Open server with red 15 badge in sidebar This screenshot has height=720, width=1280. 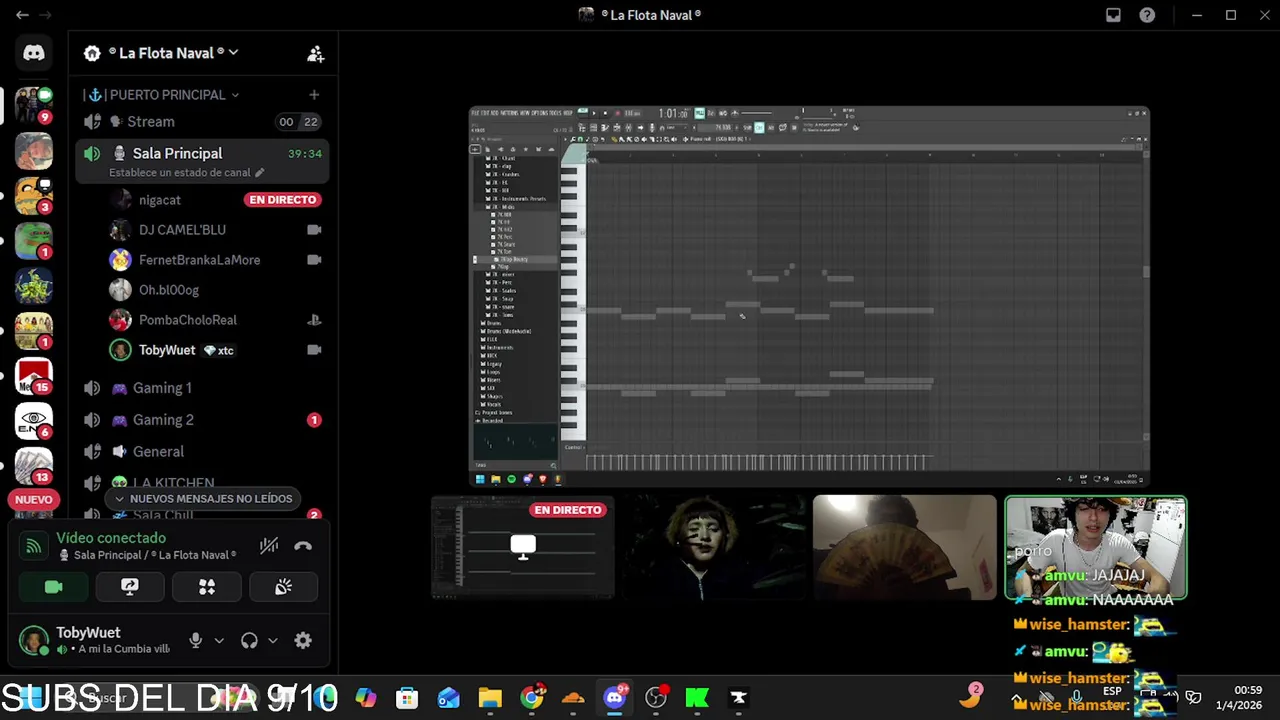pos(34,375)
